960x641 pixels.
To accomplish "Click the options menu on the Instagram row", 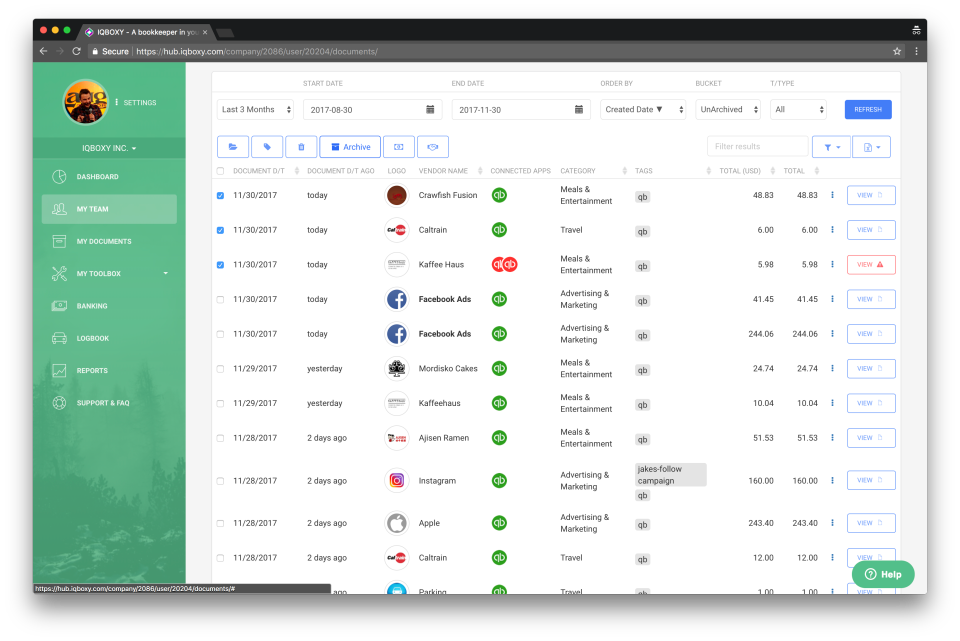I will pos(832,480).
